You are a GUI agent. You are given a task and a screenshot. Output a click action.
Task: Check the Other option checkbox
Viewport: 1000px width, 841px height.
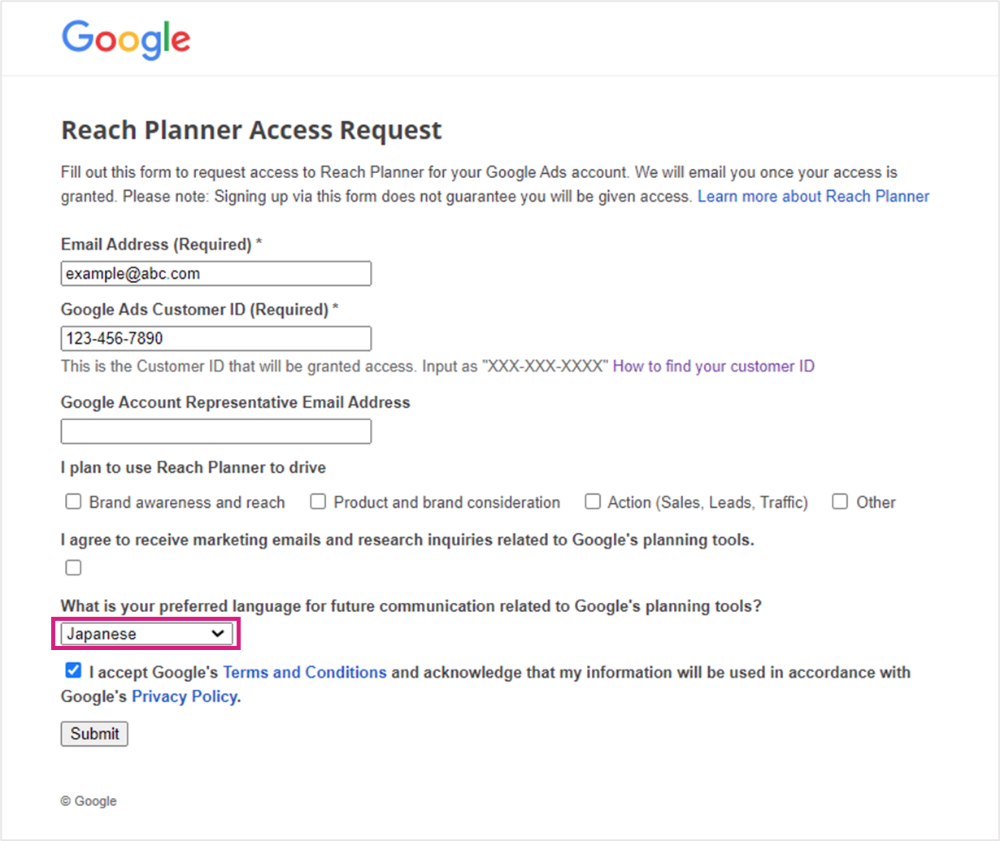840,502
